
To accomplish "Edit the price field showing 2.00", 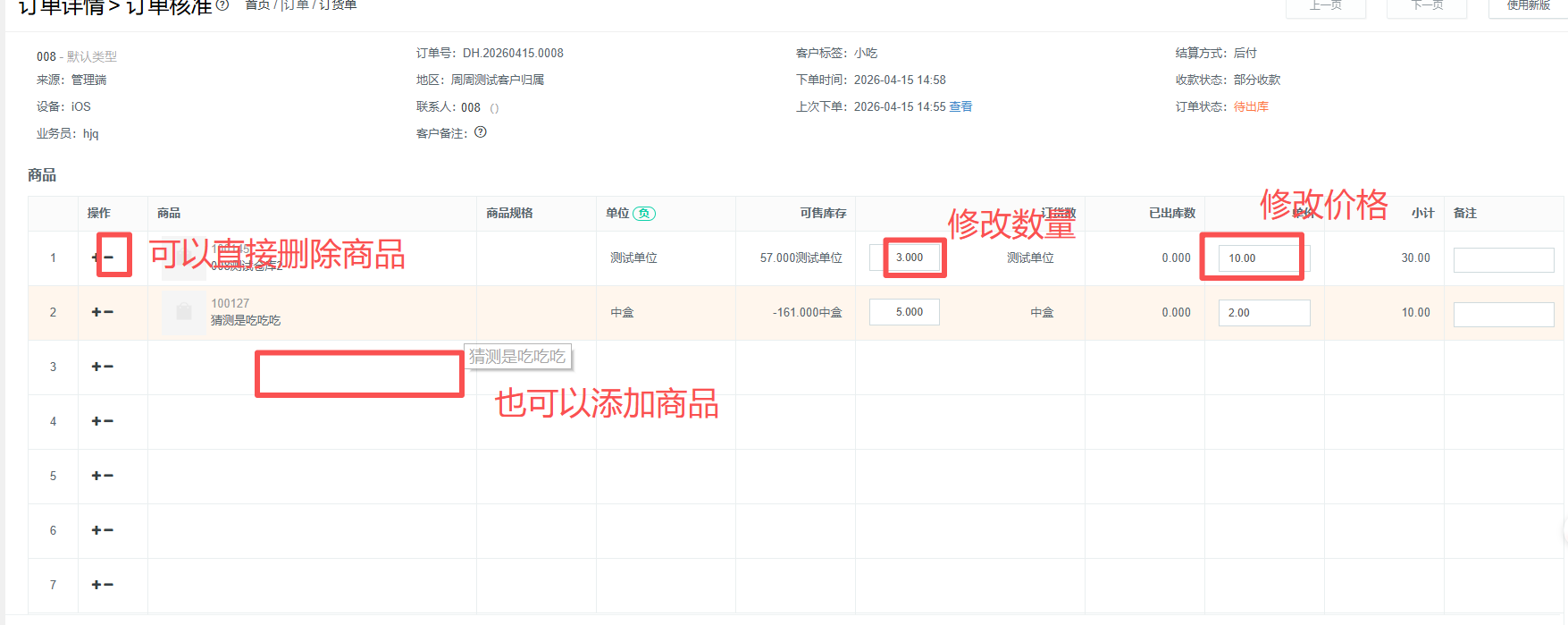I will pyautogui.click(x=1264, y=313).
